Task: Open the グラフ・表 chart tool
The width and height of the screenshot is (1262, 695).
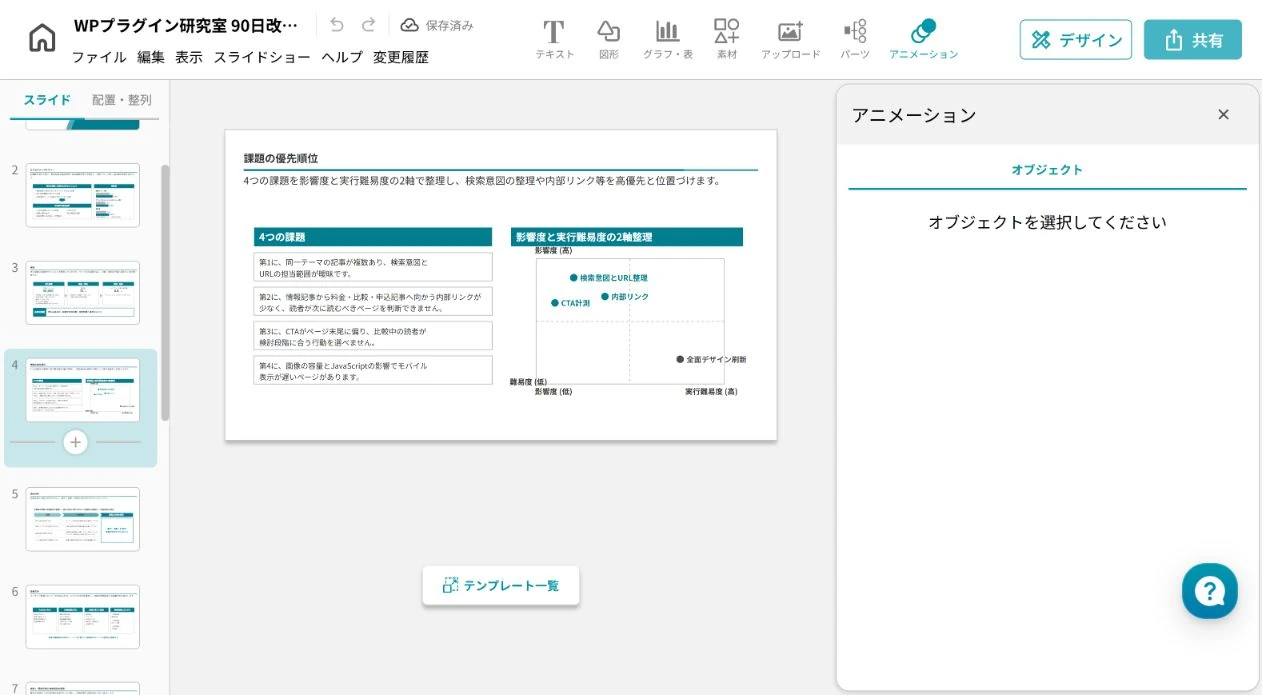Action: 668,39
